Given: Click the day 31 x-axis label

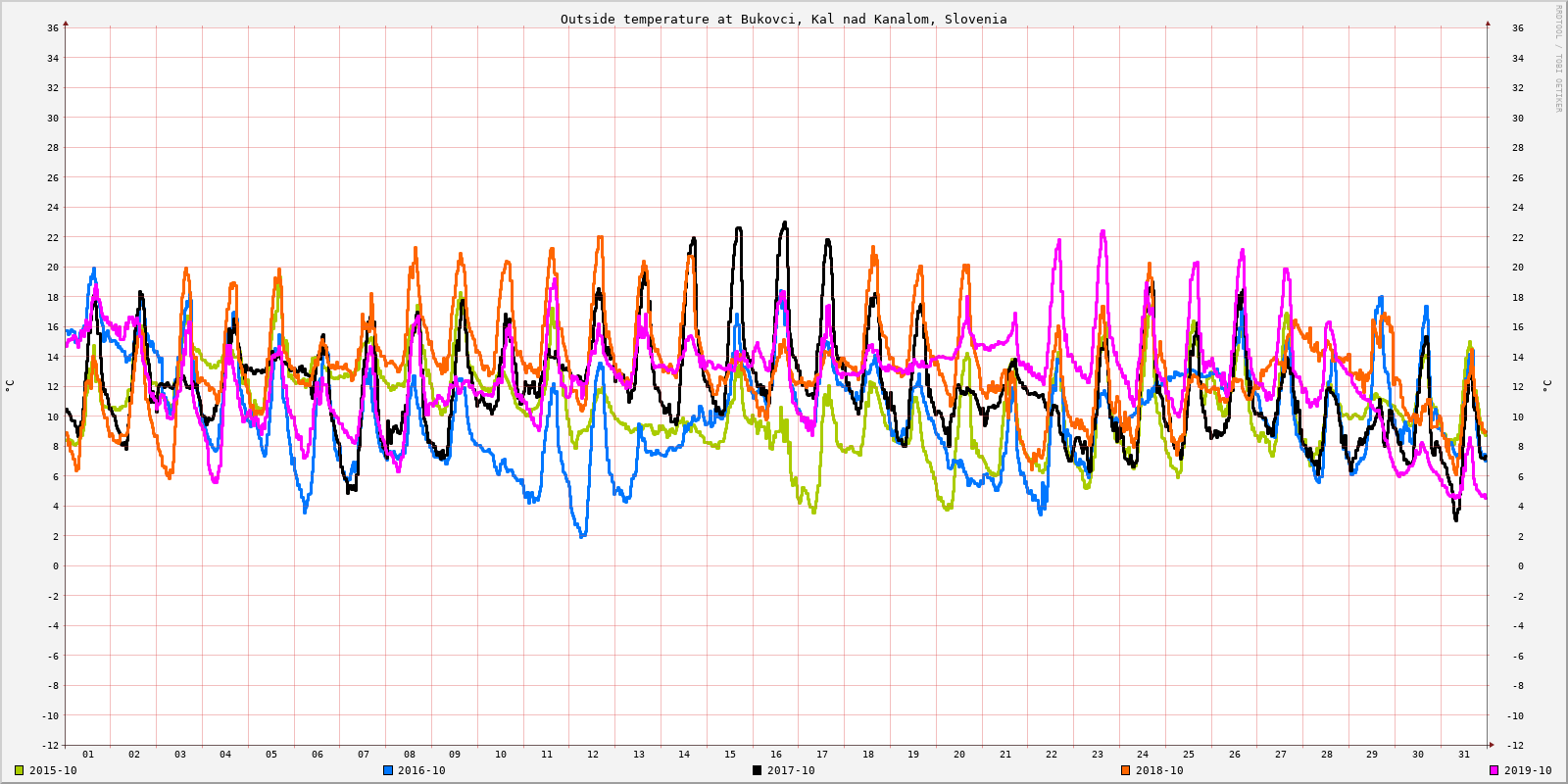Looking at the screenshot, I should click(x=1464, y=755).
